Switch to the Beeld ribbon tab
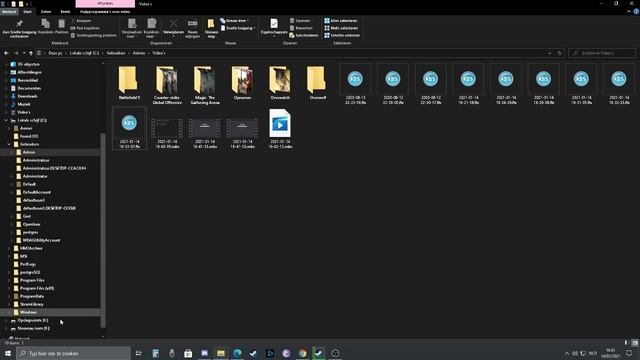Image resolution: width=640 pixels, height=360 pixels. (x=65, y=12)
